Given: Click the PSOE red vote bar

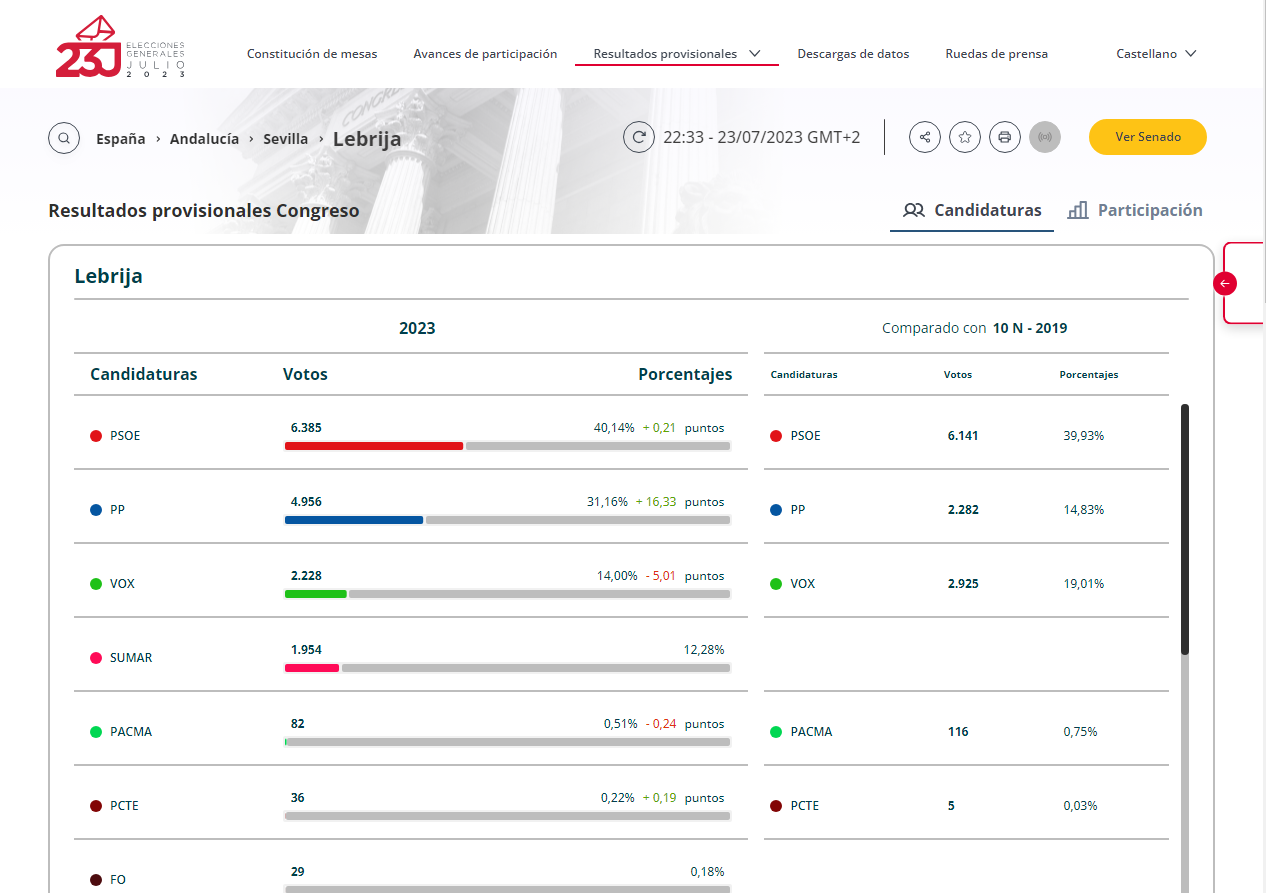Looking at the screenshot, I should pyautogui.click(x=374, y=445).
